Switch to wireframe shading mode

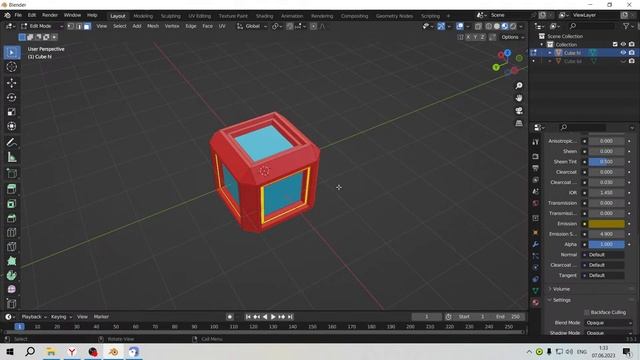pyautogui.click(x=488, y=26)
